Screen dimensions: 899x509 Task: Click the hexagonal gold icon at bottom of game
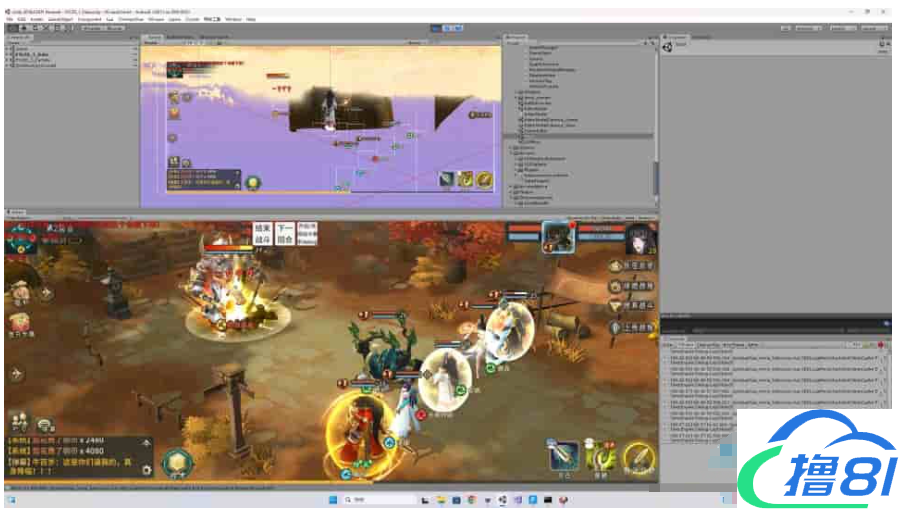click(177, 463)
